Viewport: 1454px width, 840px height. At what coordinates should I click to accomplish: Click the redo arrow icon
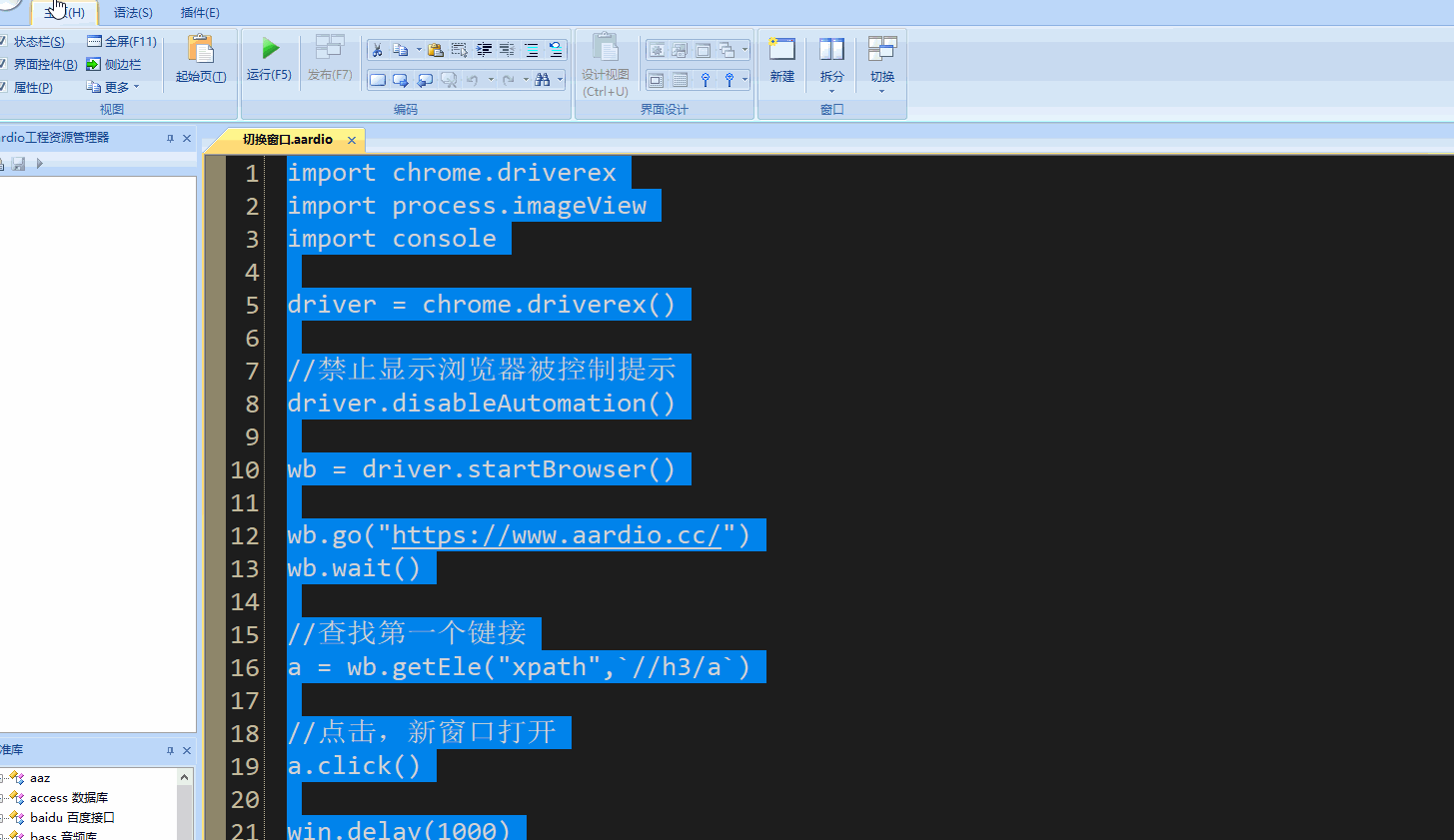click(508, 80)
